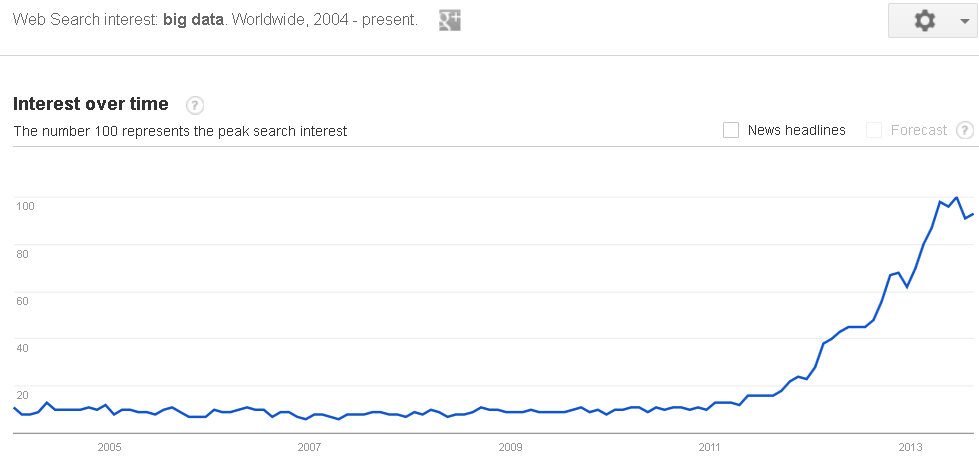Click the Google+ share icon
The image size is (979, 461).
[450, 21]
